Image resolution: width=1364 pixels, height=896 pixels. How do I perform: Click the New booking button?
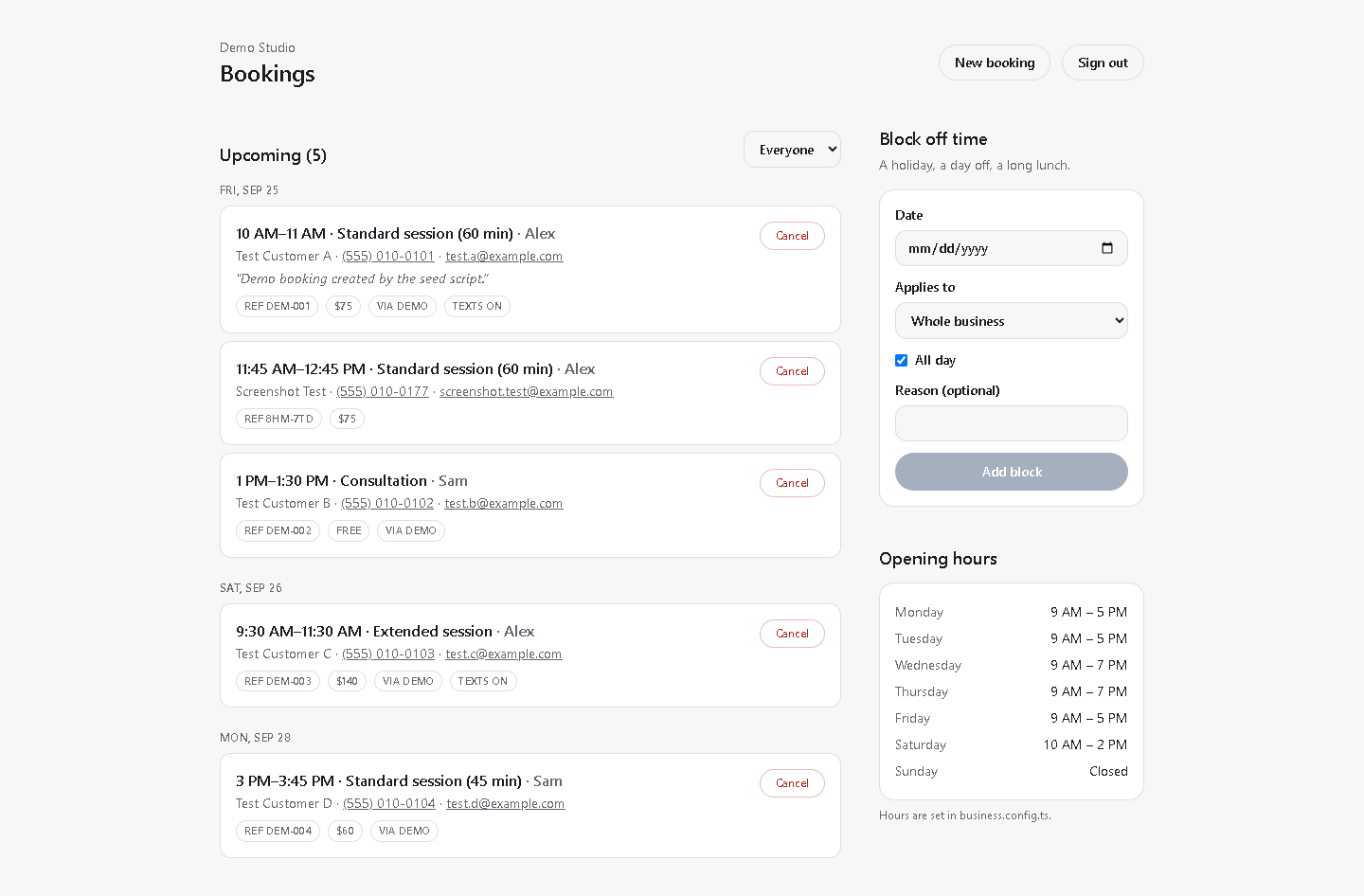tap(995, 63)
